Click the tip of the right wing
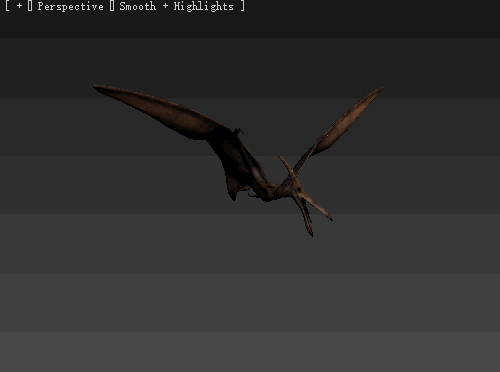The width and height of the screenshot is (500, 372). 381,88
